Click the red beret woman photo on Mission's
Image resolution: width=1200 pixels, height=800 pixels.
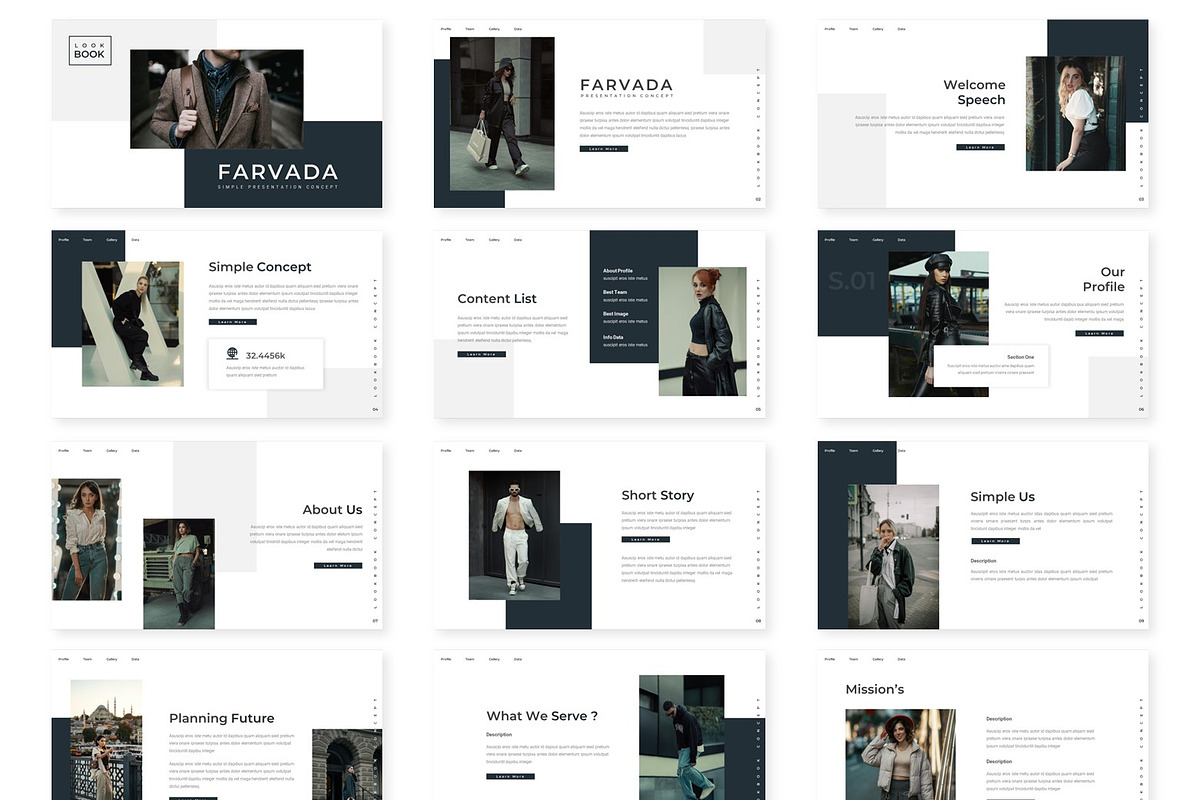click(x=900, y=755)
